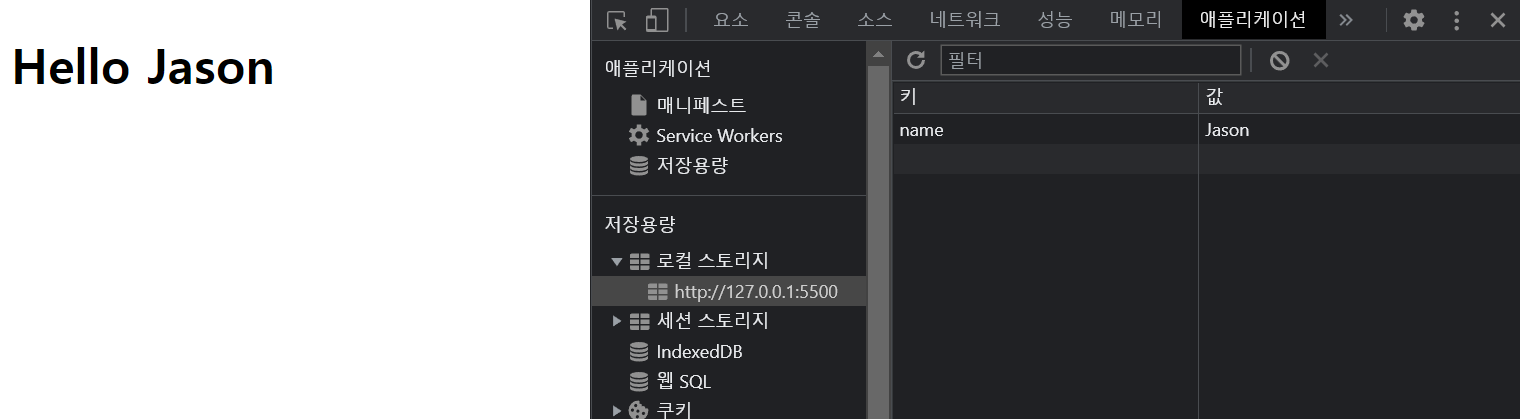Screen dimensions: 1520x419
Task: Switch to the 요소 tab
Action: coord(731,20)
